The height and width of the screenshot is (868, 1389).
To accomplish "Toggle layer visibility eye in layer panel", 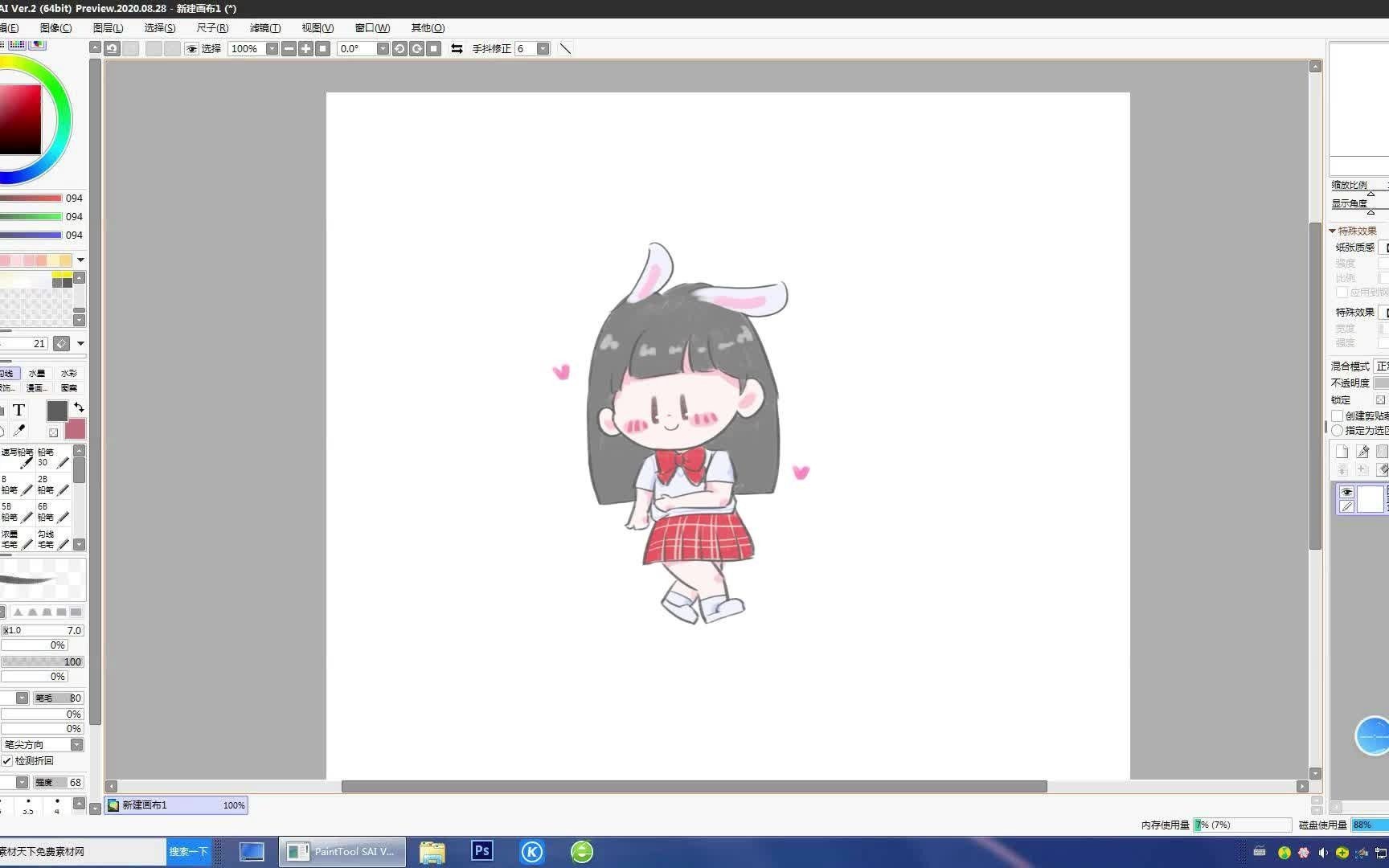I will [x=1347, y=492].
